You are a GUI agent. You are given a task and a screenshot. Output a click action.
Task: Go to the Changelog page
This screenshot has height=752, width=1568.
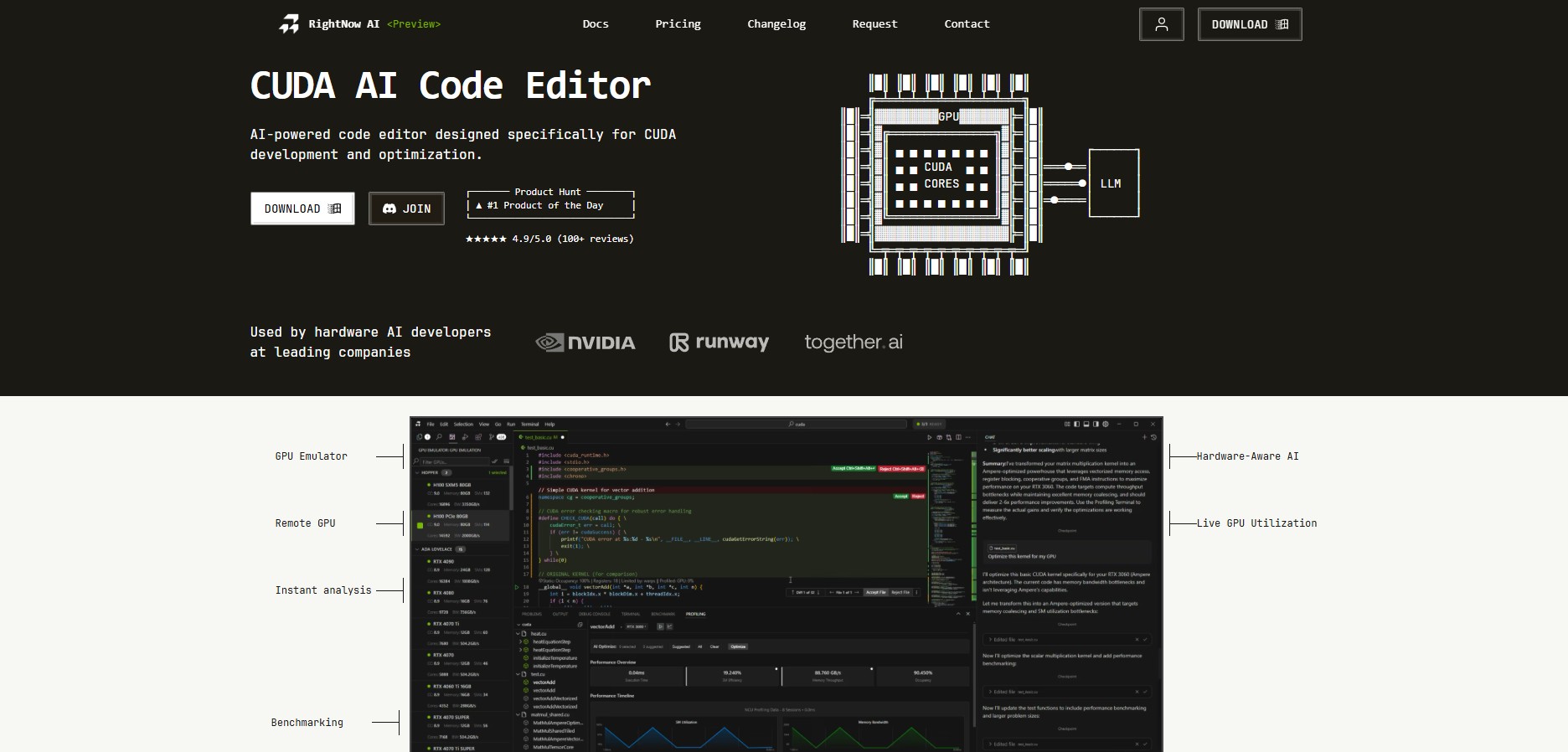coord(776,24)
